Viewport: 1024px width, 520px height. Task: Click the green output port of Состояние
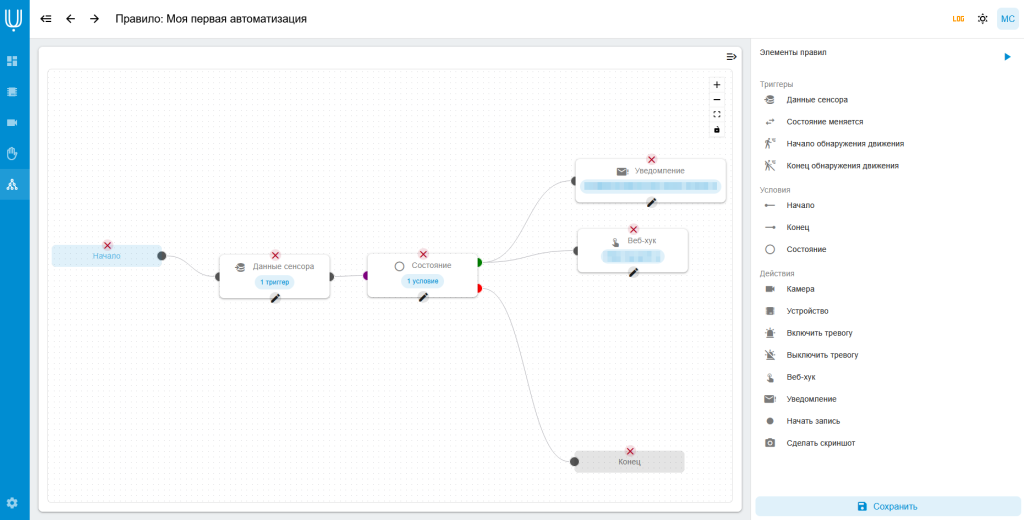[x=479, y=263]
